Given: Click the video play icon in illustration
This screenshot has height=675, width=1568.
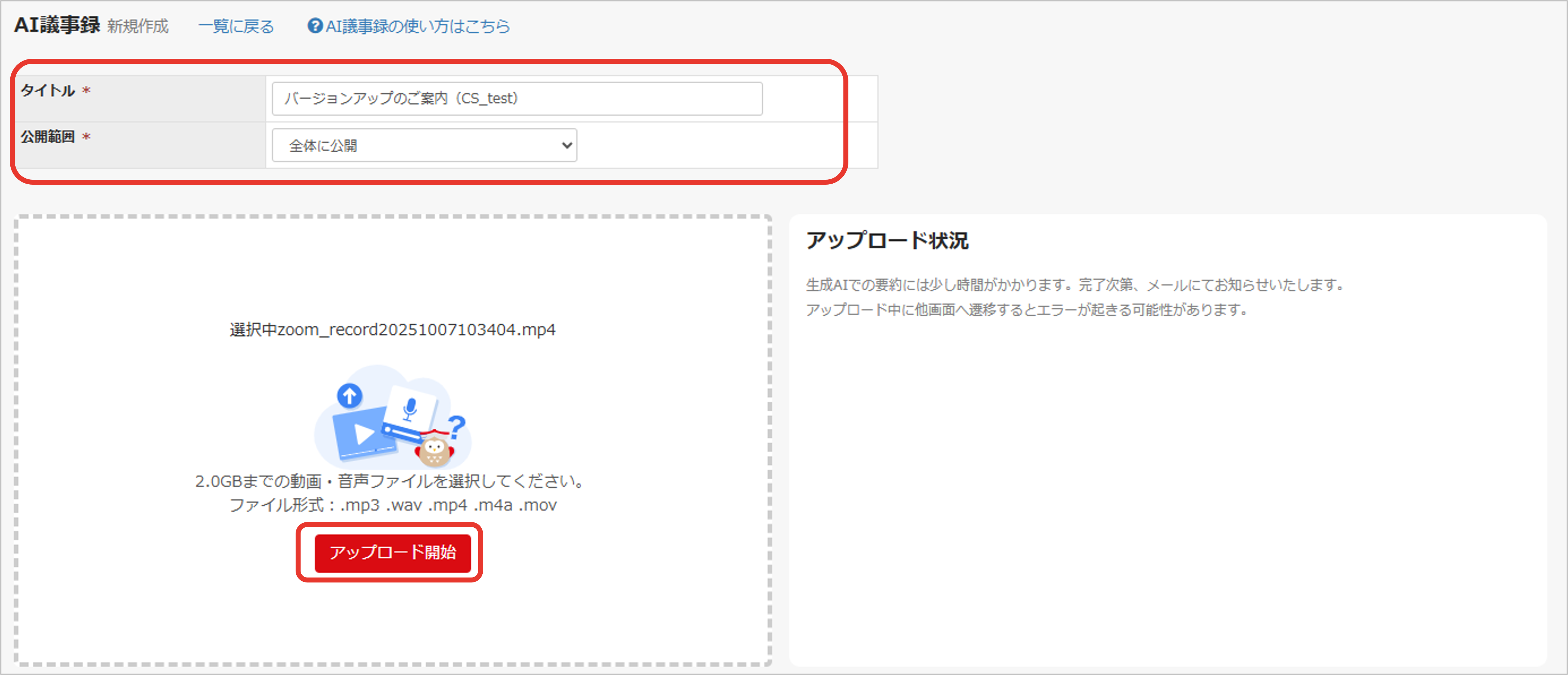Looking at the screenshot, I should tap(364, 434).
